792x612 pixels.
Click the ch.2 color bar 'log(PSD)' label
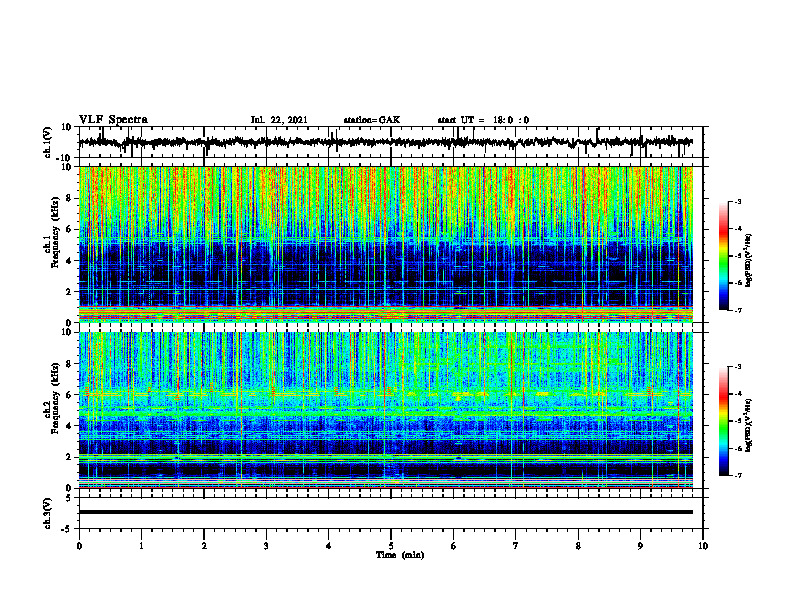coord(749,426)
